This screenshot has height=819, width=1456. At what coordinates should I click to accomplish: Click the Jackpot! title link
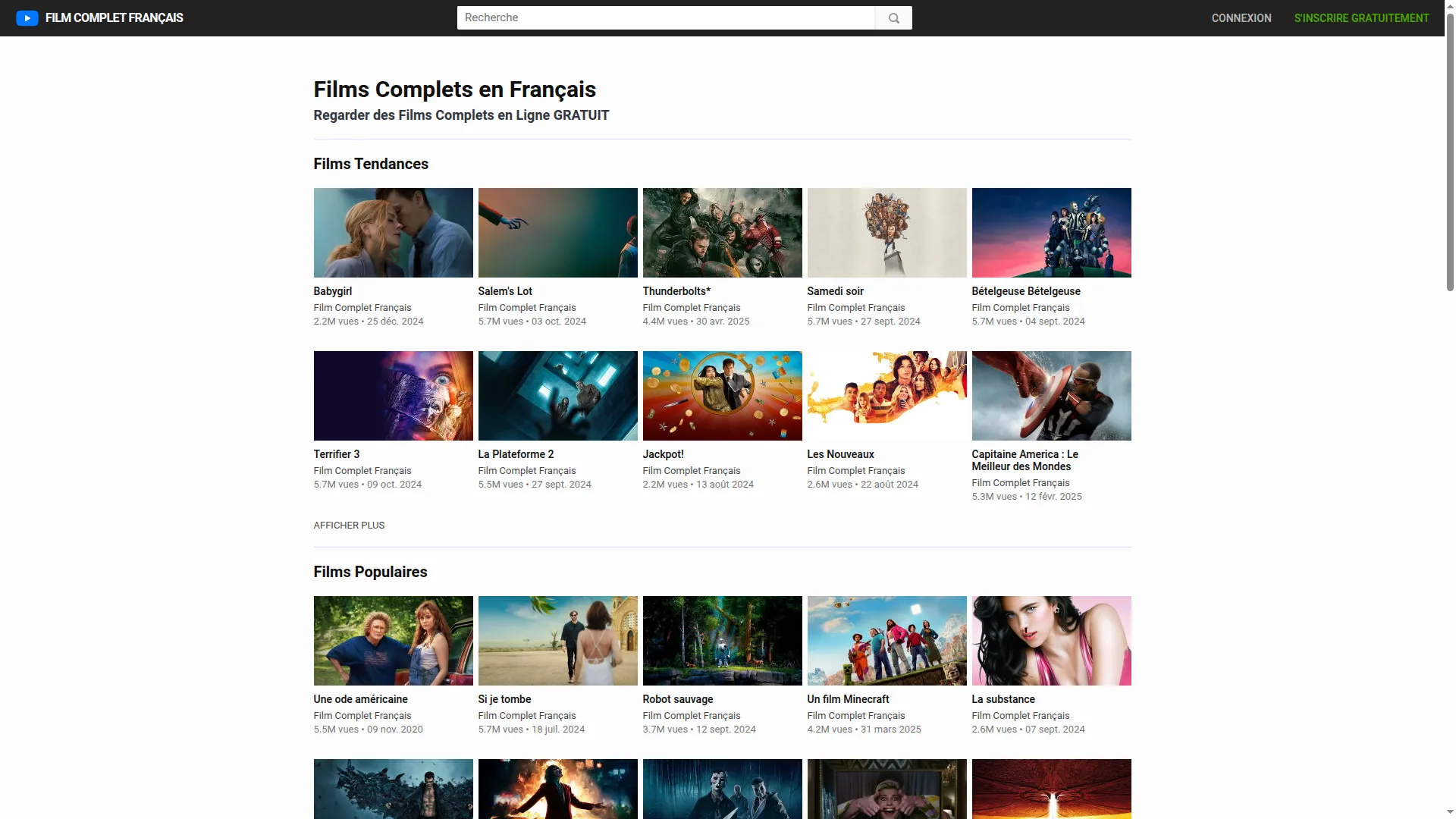663,454
